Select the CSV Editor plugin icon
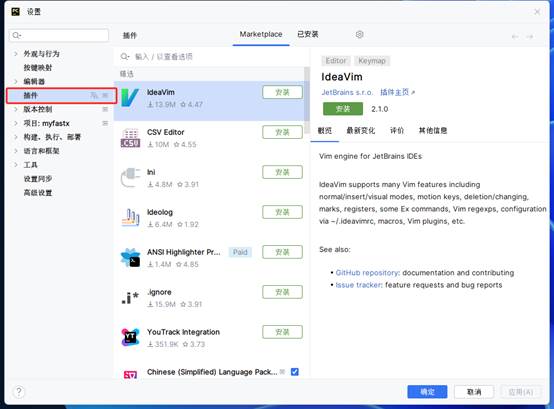Image resolution: width=554 pixels, height=409 pixels. point(130,138)
